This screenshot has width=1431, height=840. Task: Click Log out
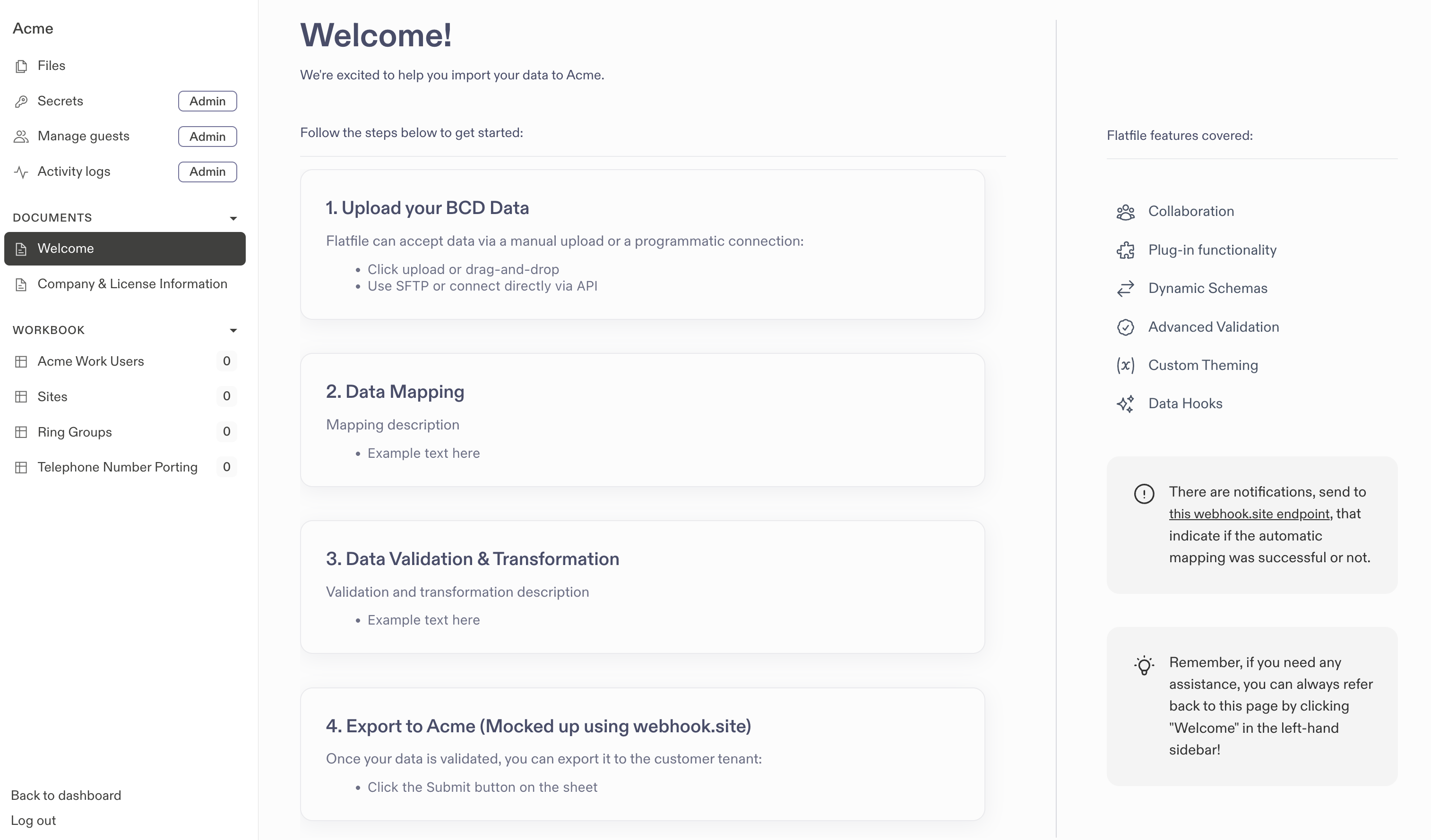coord(33,820)
